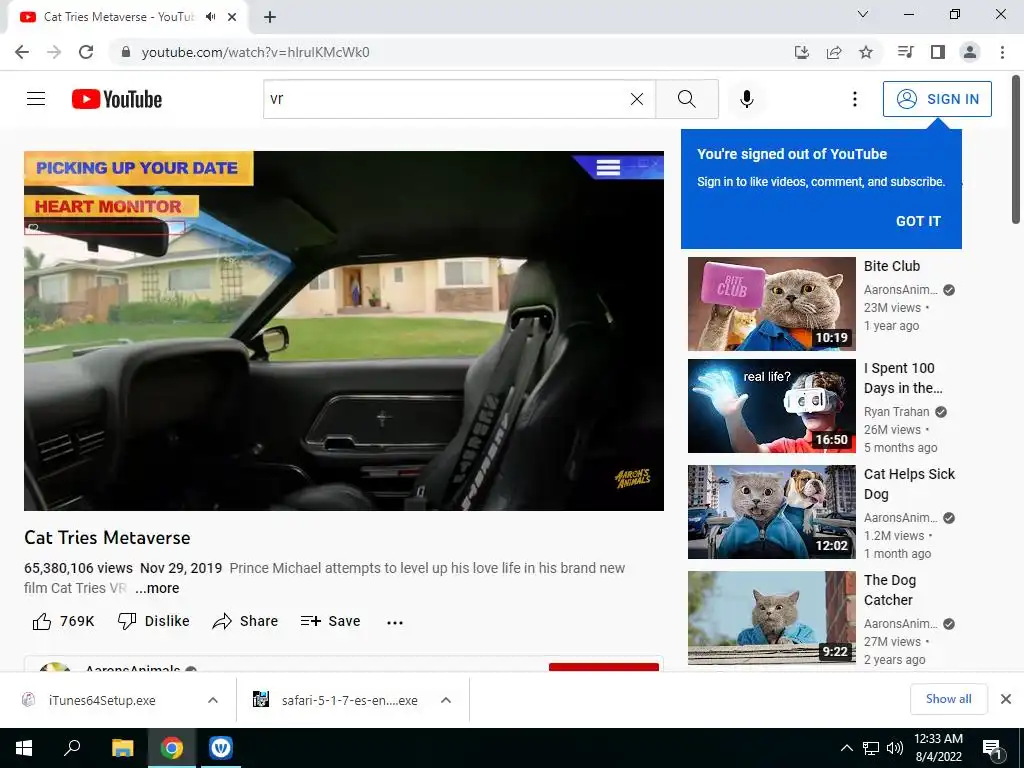Close the Cat Tries Metaverse tab
This screenshot has height=768, width=1024.
[232, 17]
